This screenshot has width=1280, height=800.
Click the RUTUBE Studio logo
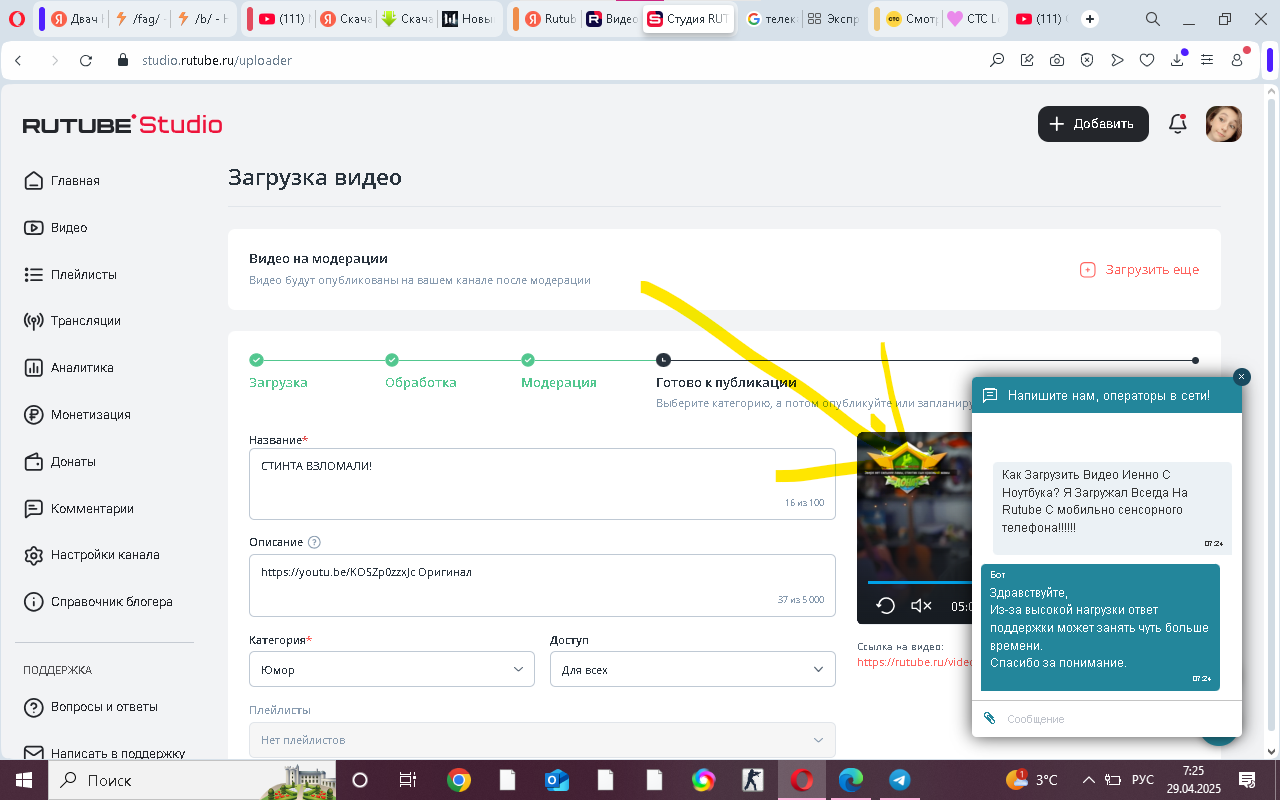(x=122, y=124)
